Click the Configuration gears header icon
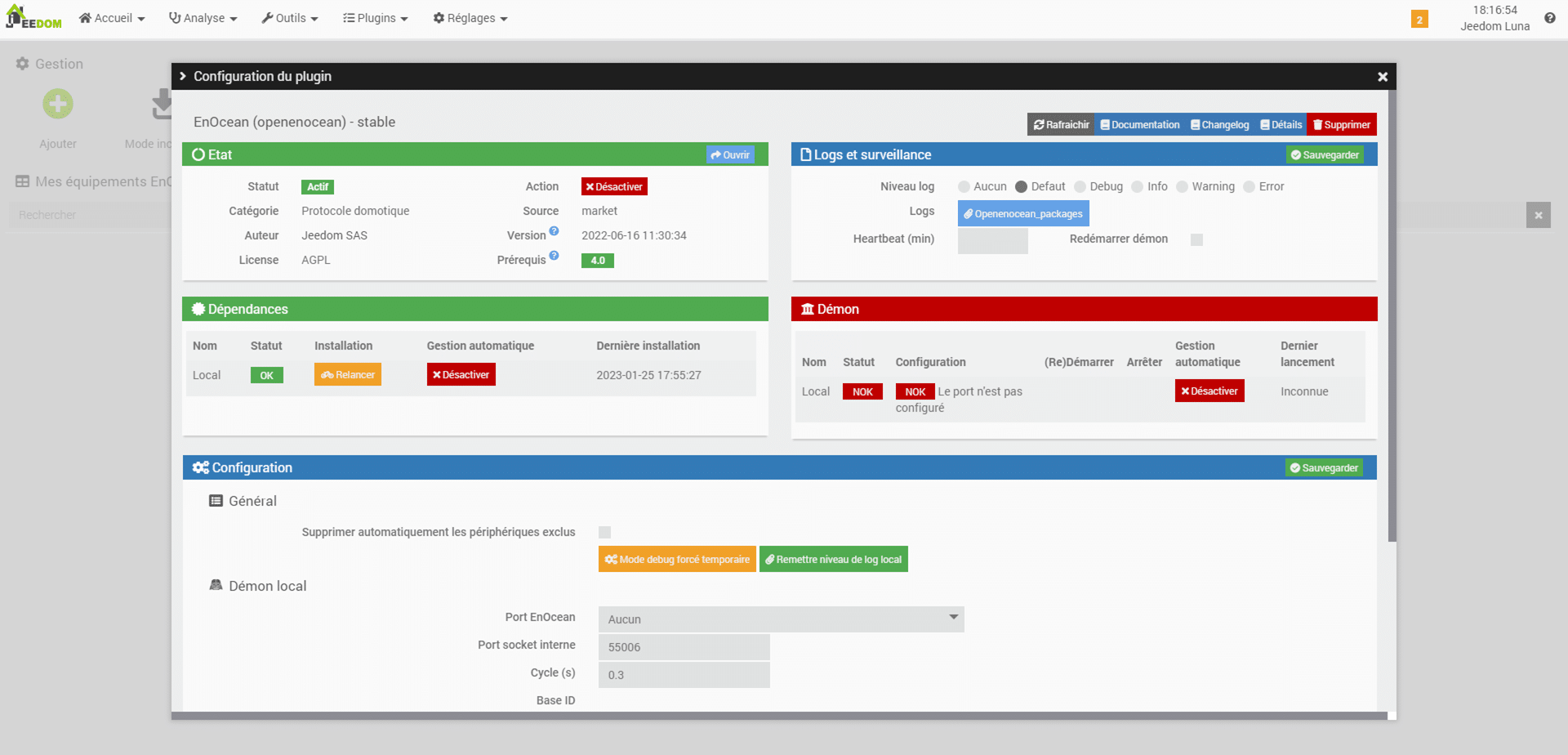 point(200,467)
